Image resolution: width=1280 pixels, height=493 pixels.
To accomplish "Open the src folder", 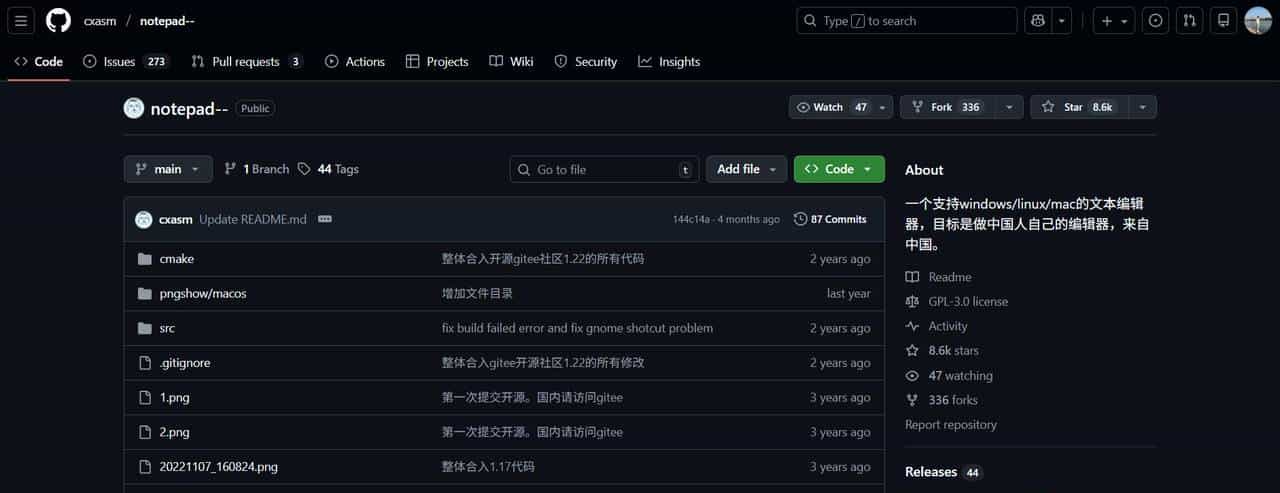I will pyautogui.click(x=167, y=328).
